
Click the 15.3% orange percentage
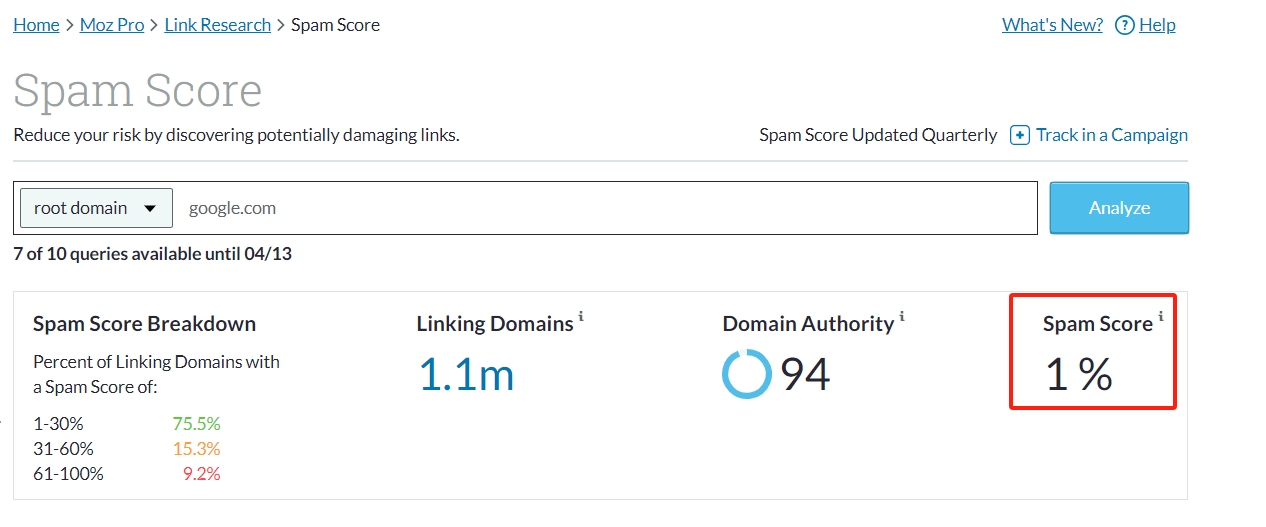tap(196, 449)
